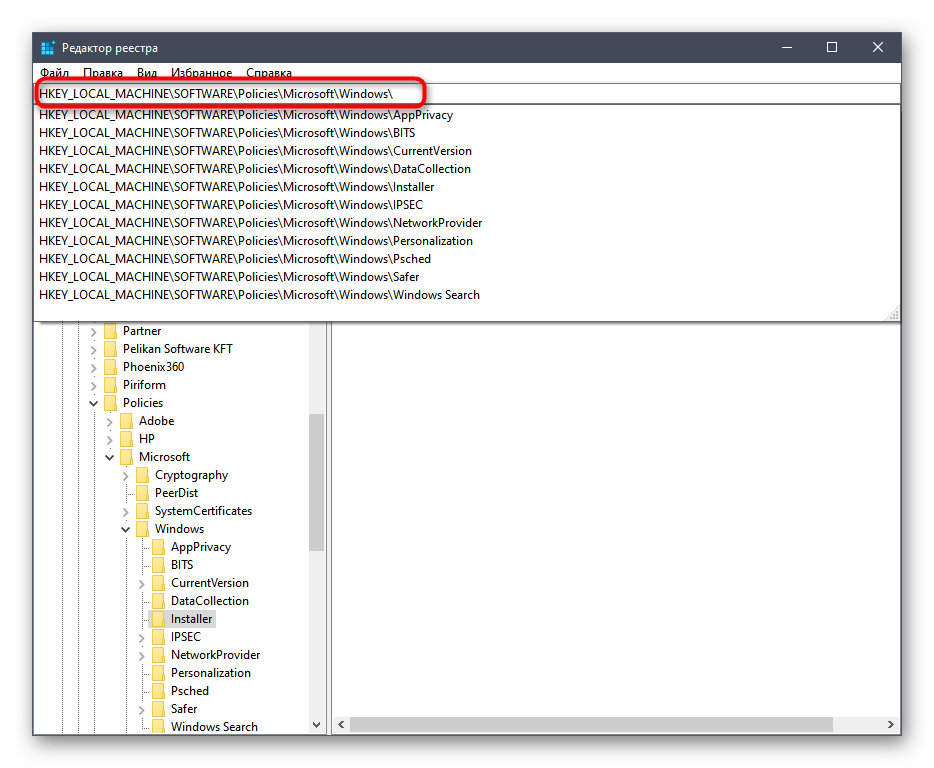Collapse the Windows tree node

(x=126, y=529)
